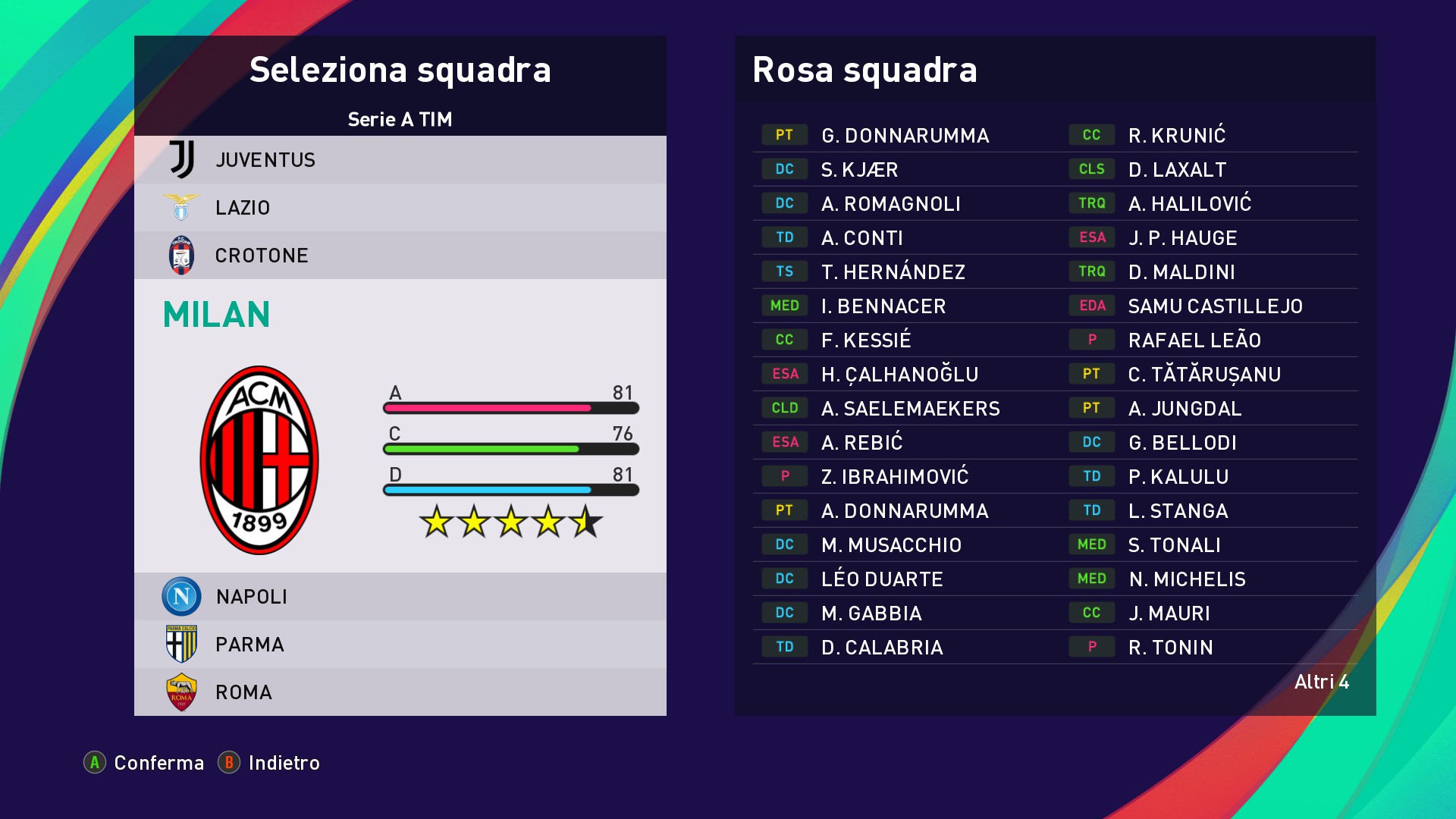Click the PT badge beside G. Donnarumma
The width and height of the screenshot is (1456, 819).
(x=784, y=135)
